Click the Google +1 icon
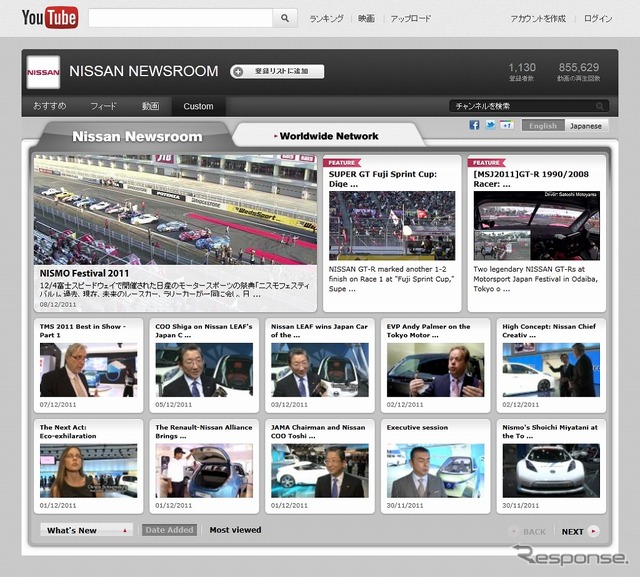This screenshot has width=640, height=577. pos(507,125)
